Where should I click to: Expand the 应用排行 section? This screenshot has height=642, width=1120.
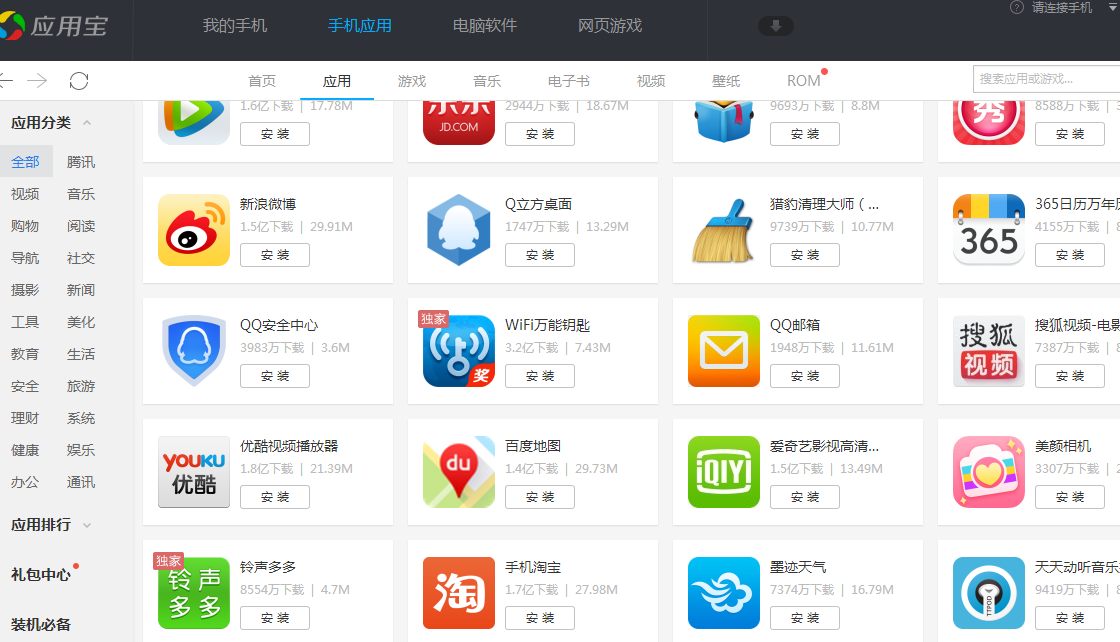pyautogui.click(x=87, y=525)
